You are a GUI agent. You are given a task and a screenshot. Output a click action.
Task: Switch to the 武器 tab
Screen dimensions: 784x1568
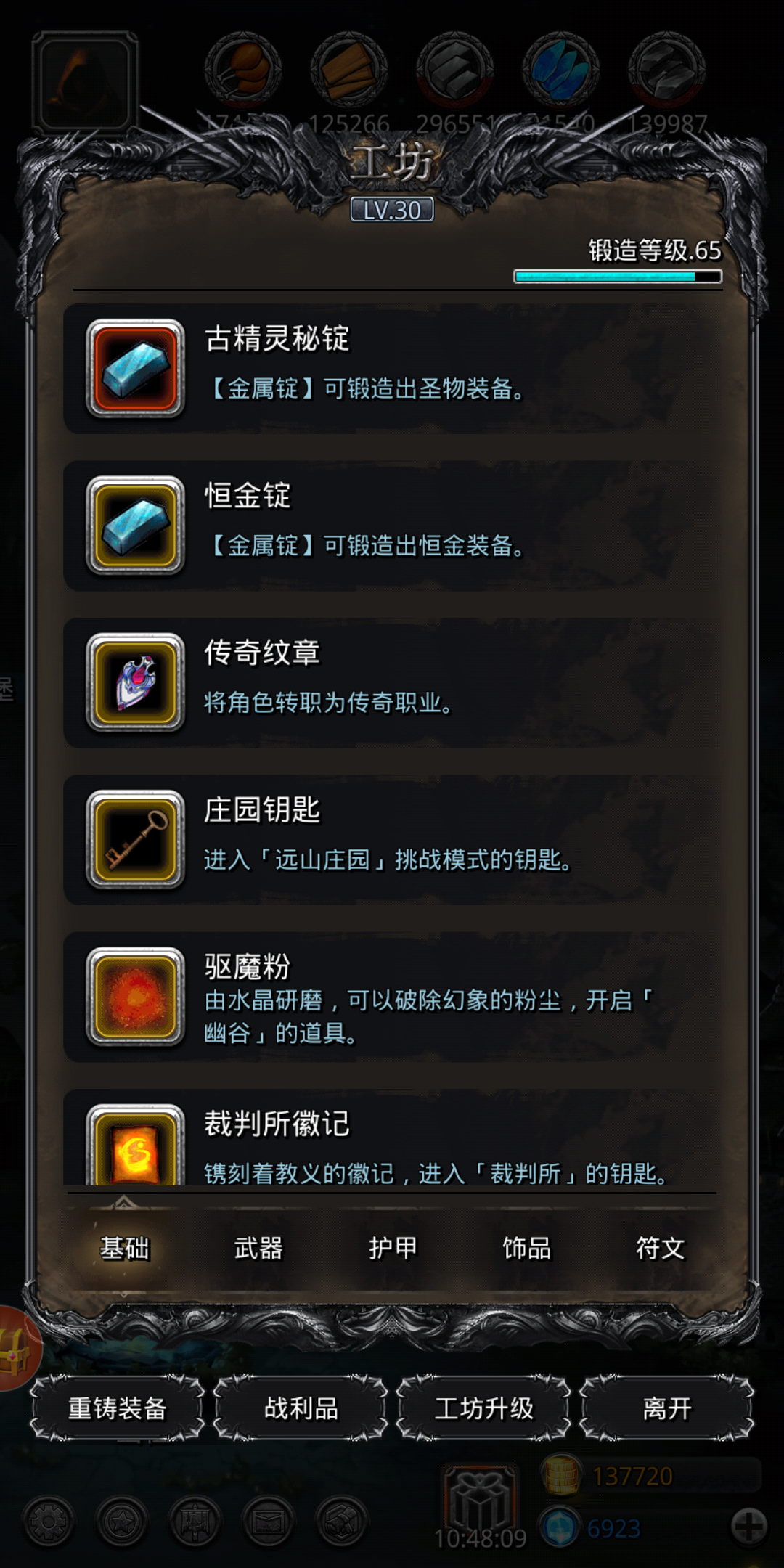pyautogui.click(x=258, y=1249)
